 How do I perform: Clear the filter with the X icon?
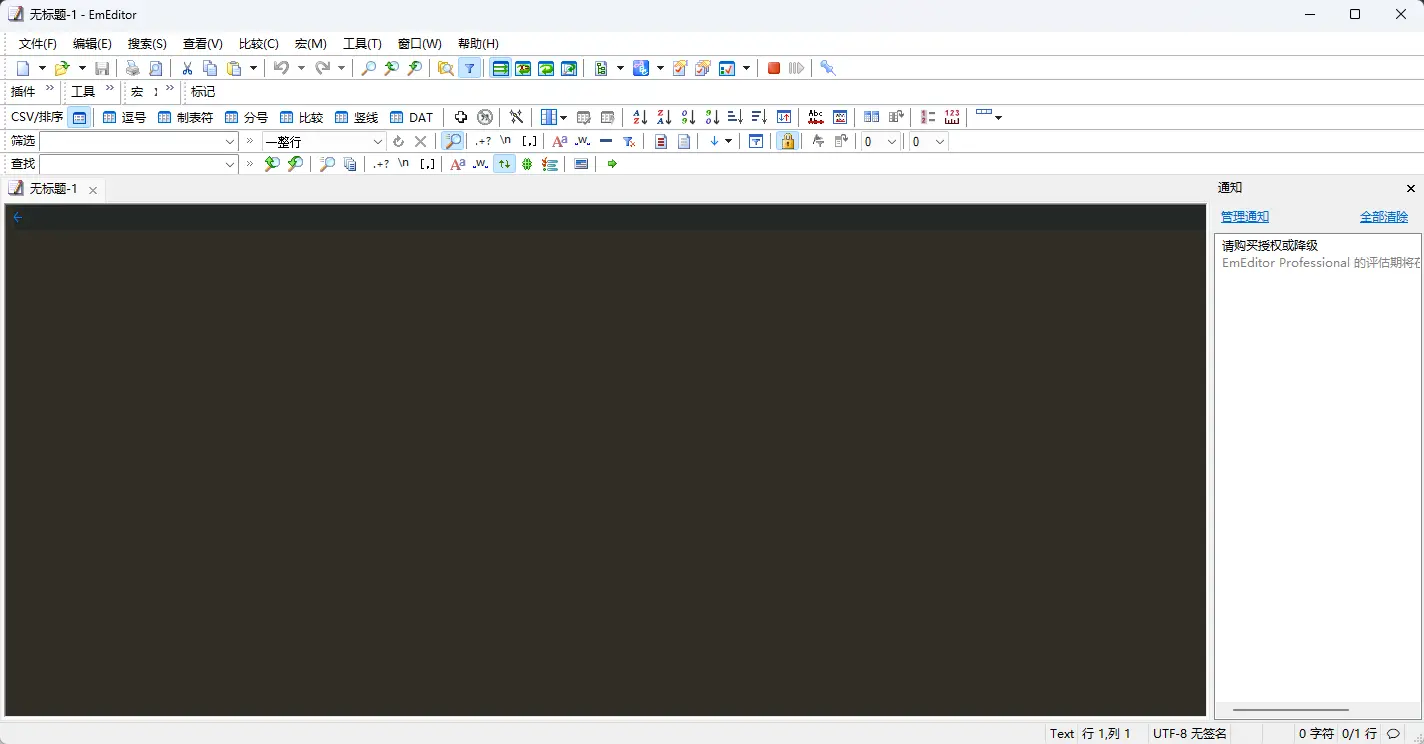click(x=421, y=141)
